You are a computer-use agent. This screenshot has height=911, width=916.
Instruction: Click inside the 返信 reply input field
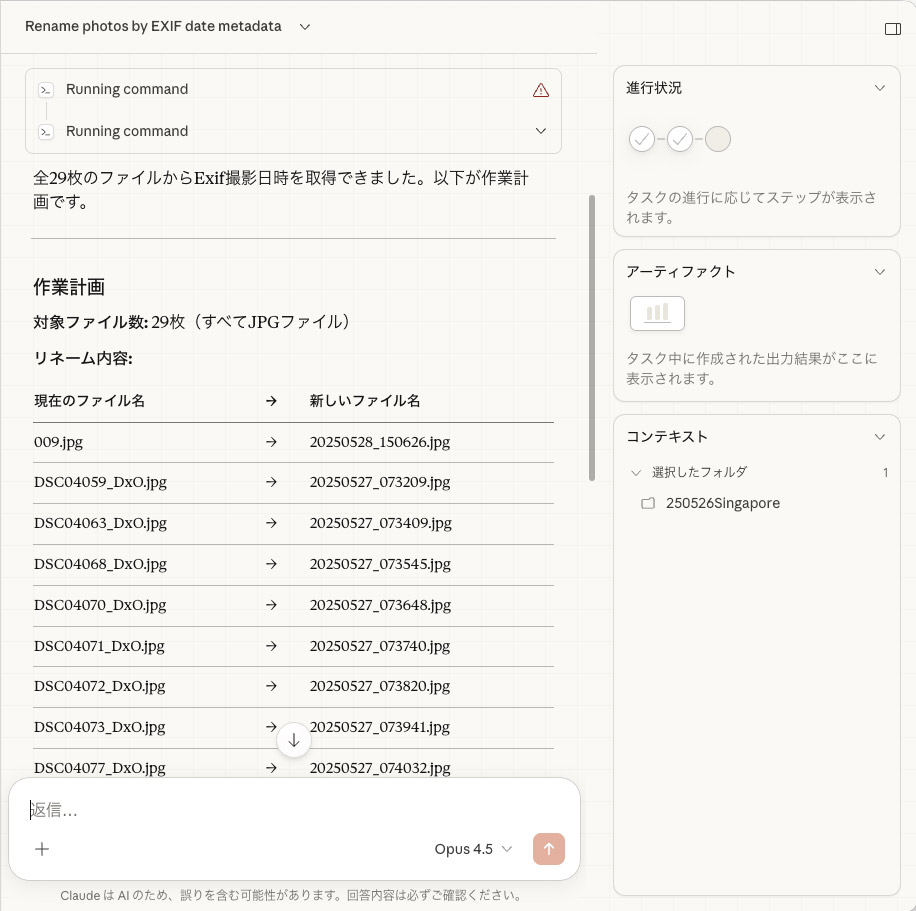pos(200,810)
